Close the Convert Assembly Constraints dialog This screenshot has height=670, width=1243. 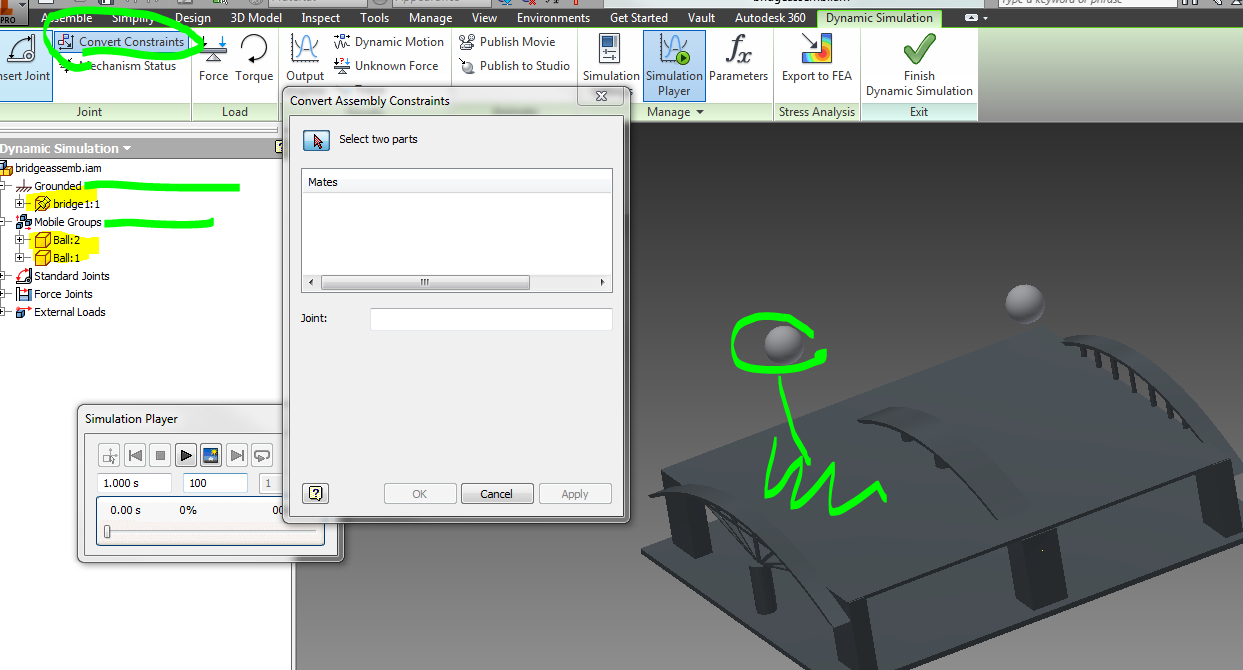pyautogui.click(x=603, y=97)
